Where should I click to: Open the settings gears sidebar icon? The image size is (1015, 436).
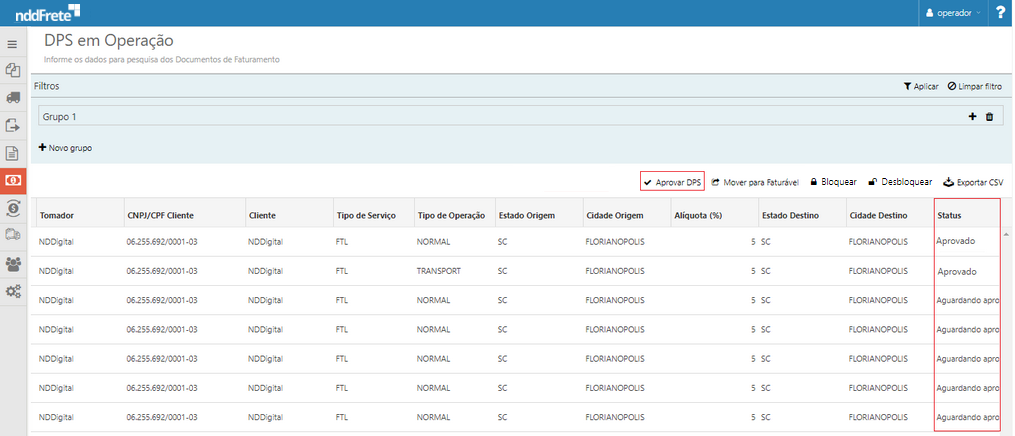(13, 291)
